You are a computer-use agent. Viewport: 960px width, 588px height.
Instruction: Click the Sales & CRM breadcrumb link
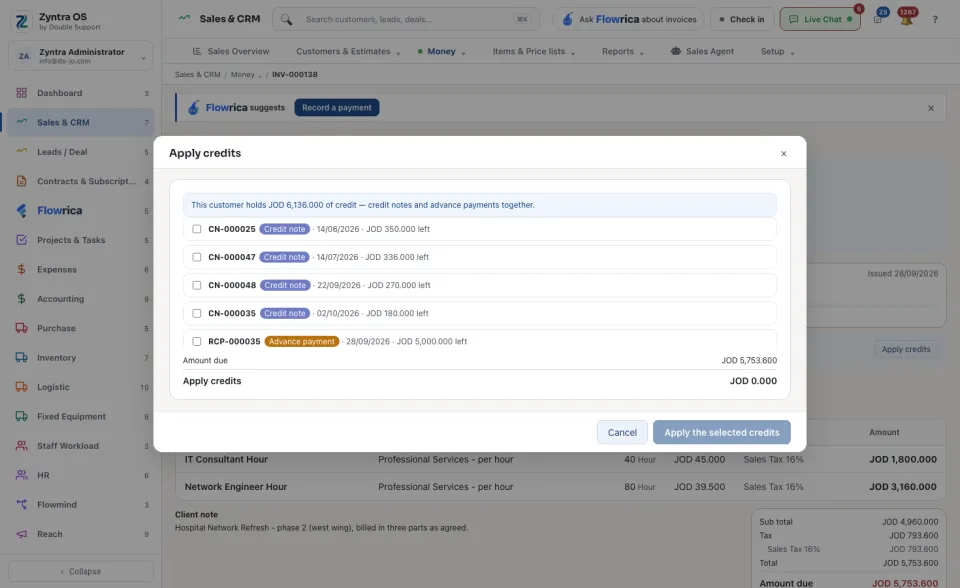[197, 75]
